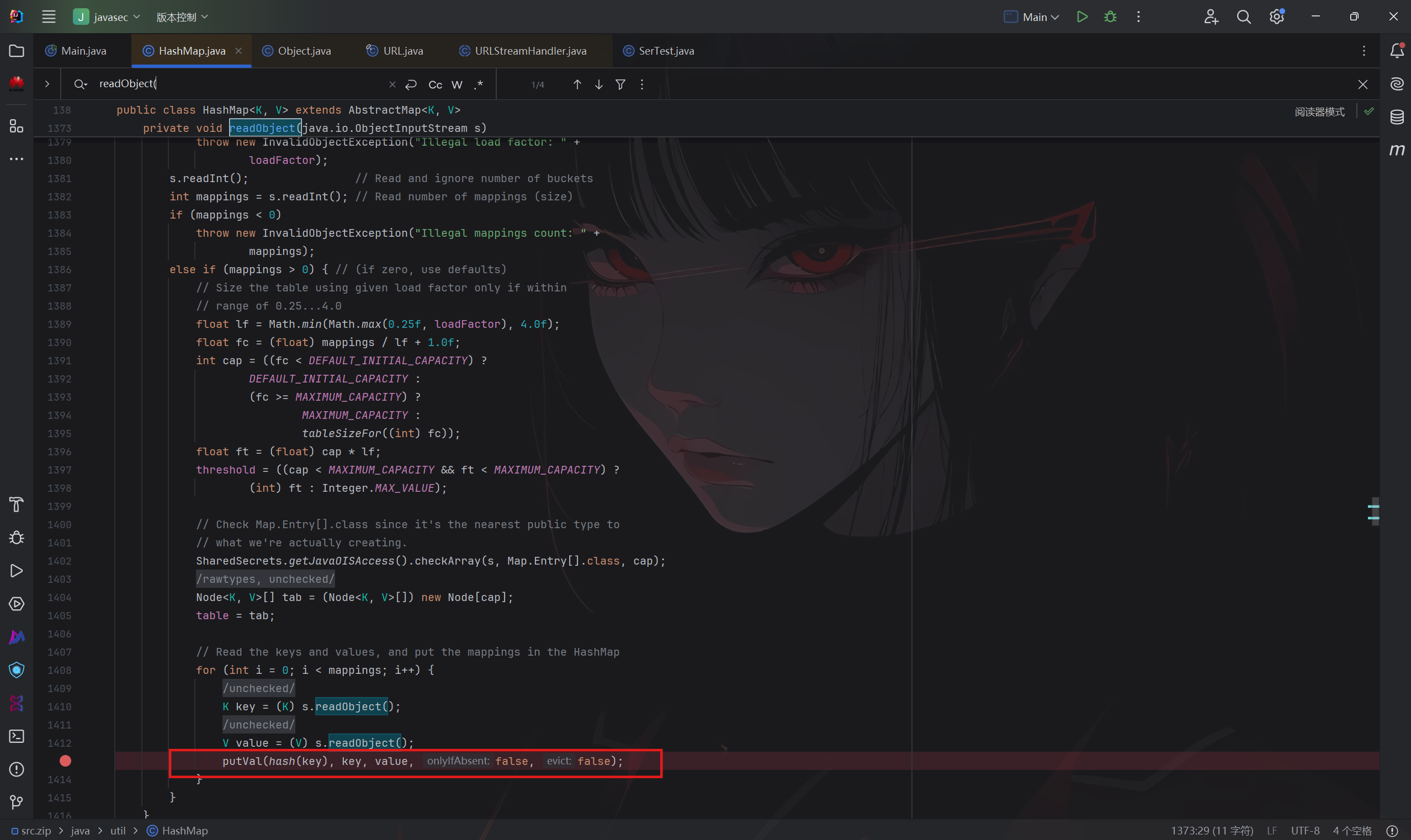Open the Terminal tool window
This screenshot has width=1411, height=840.
click(17, 736)
